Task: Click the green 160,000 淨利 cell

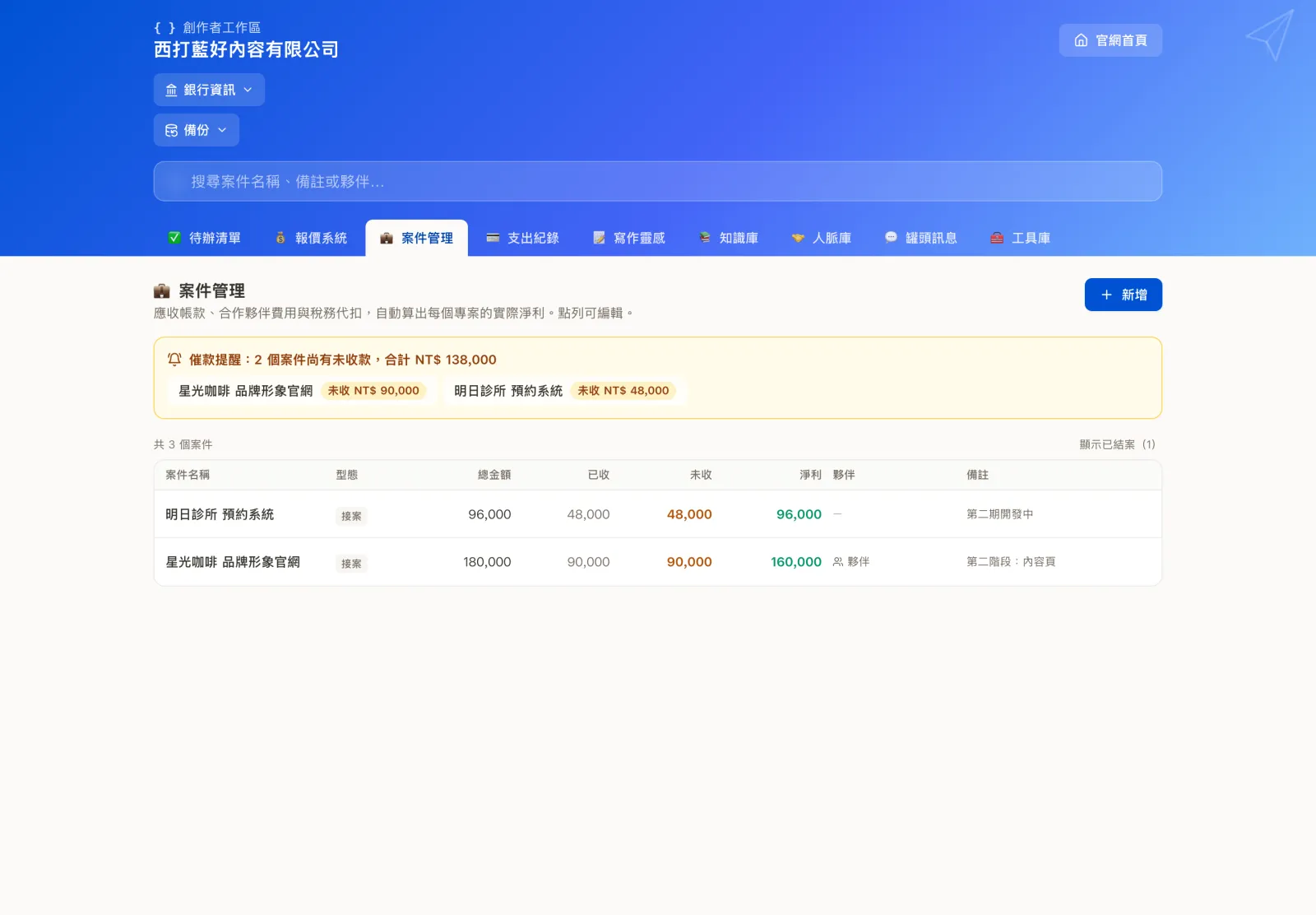Action: 796,562
